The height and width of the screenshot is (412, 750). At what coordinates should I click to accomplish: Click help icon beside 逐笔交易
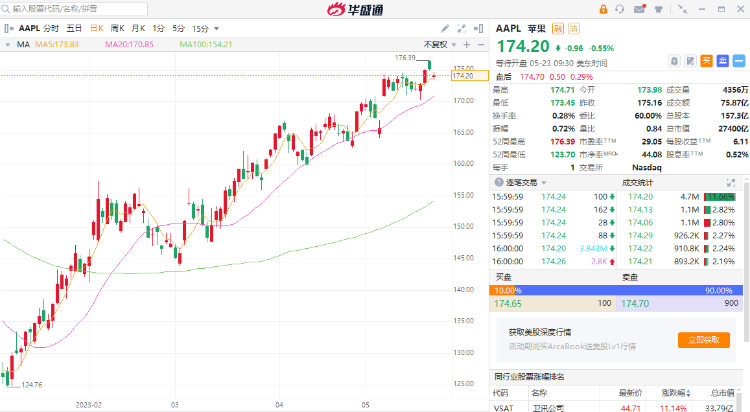click(x=499, y=182)
